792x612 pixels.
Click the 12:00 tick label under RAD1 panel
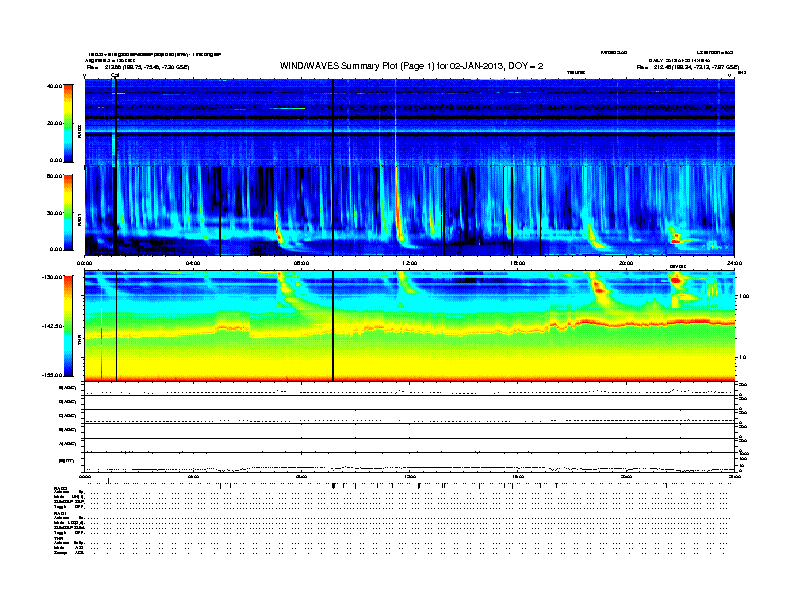(x=410, y=263)
